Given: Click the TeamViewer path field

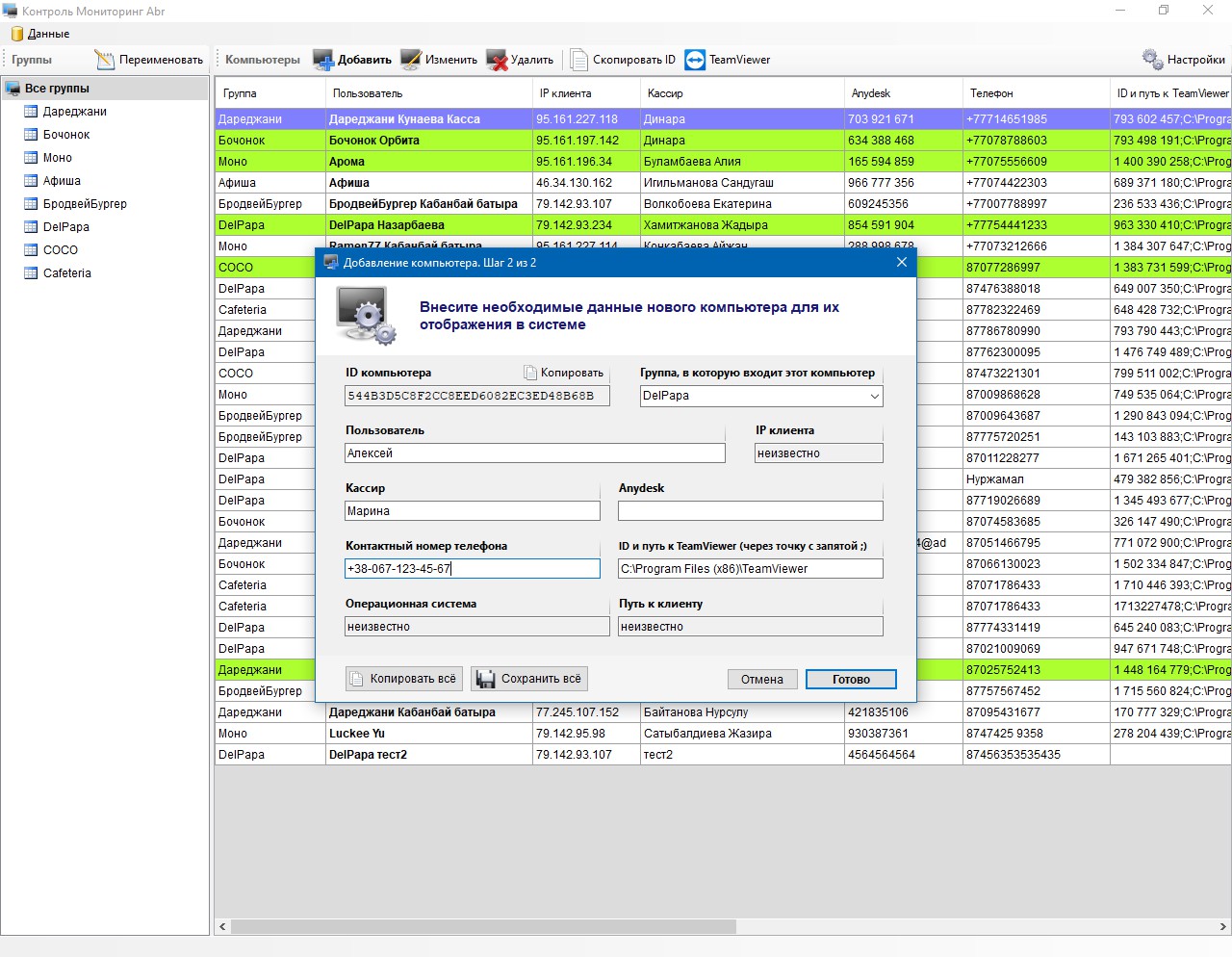Looking at the screenshot, I should coord(750,569).
